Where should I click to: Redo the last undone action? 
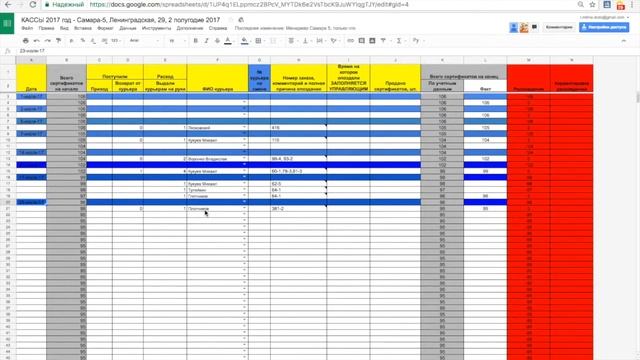click(x=48, y=41)
